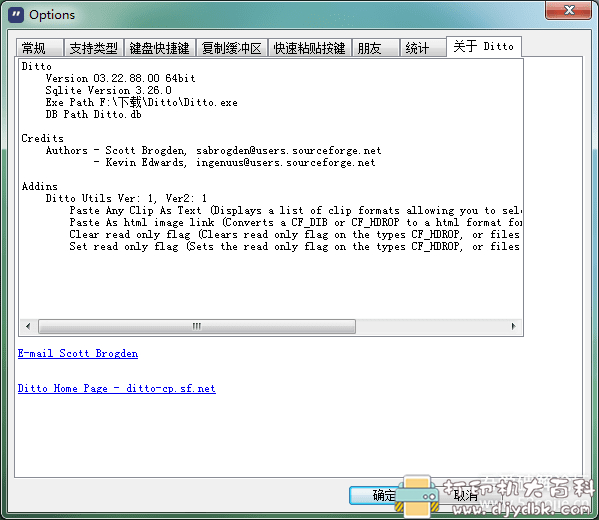Screen dimensions: 599x520
Task: Click the Scott Brogden author line
Action: pos(213,151)
